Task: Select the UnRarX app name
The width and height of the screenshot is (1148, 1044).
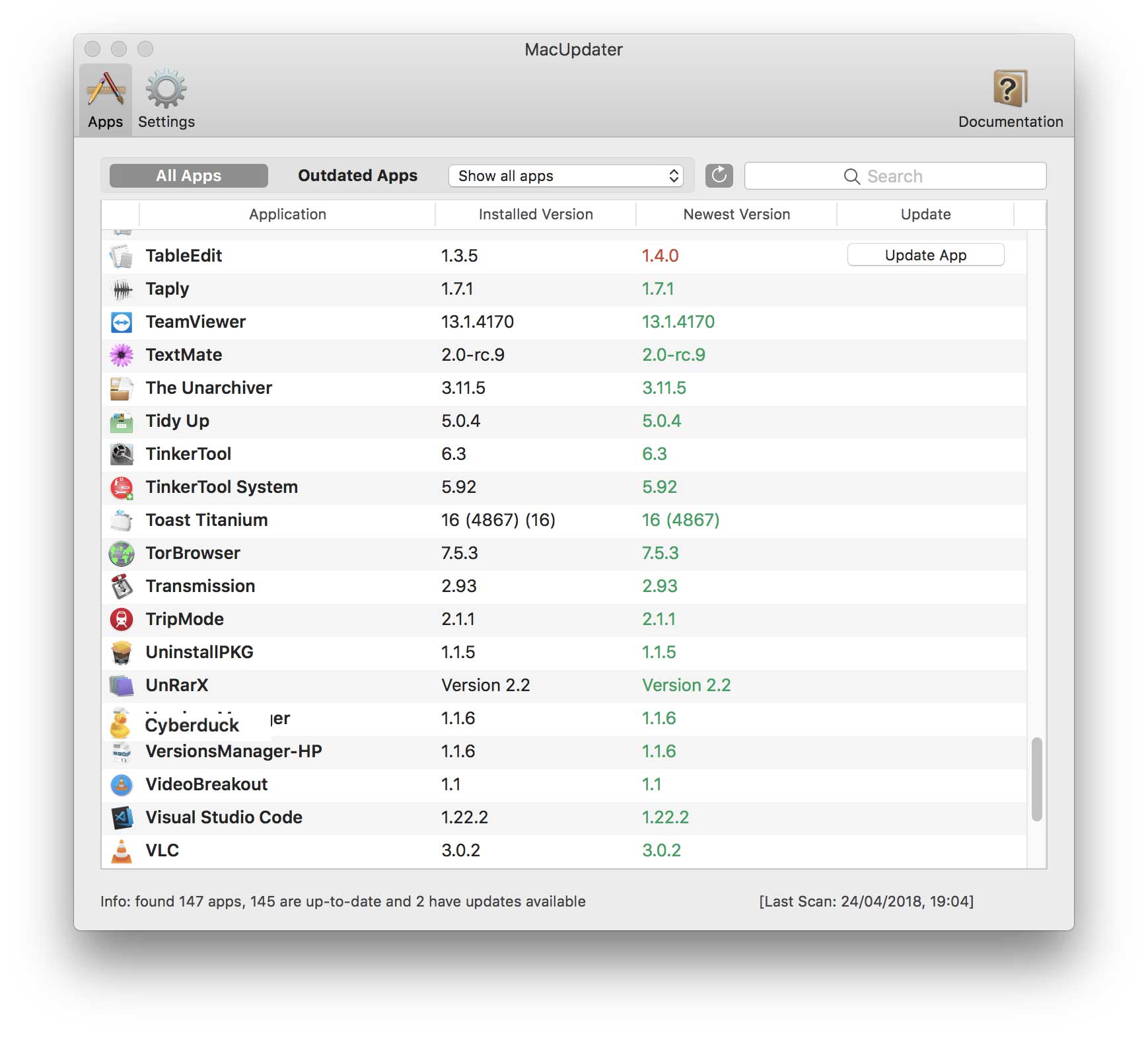Action: point(176,685)
